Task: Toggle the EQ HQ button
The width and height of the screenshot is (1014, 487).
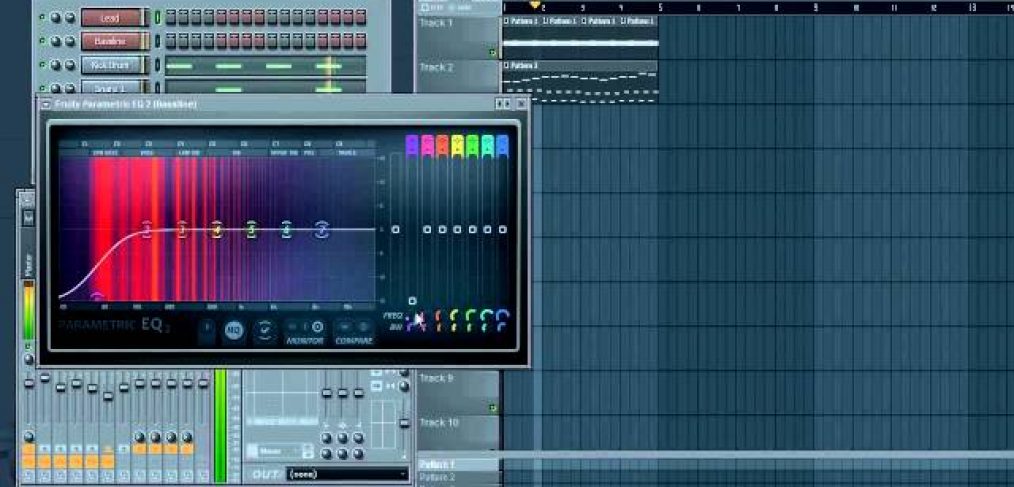Action: [233, 330]
